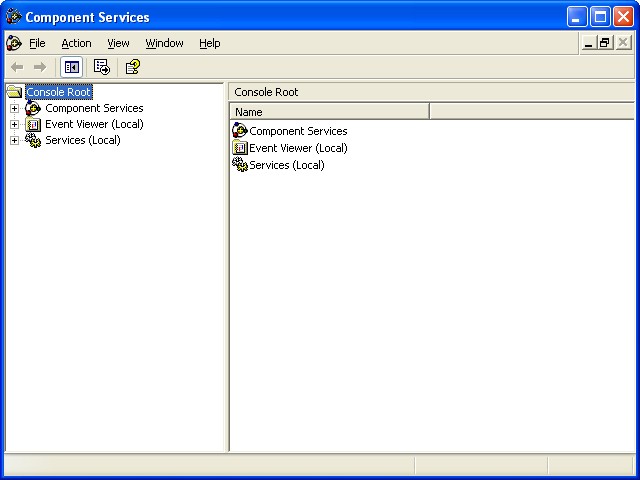
Task: Click the Component Services icon in the tree
Action: [33, 108]
